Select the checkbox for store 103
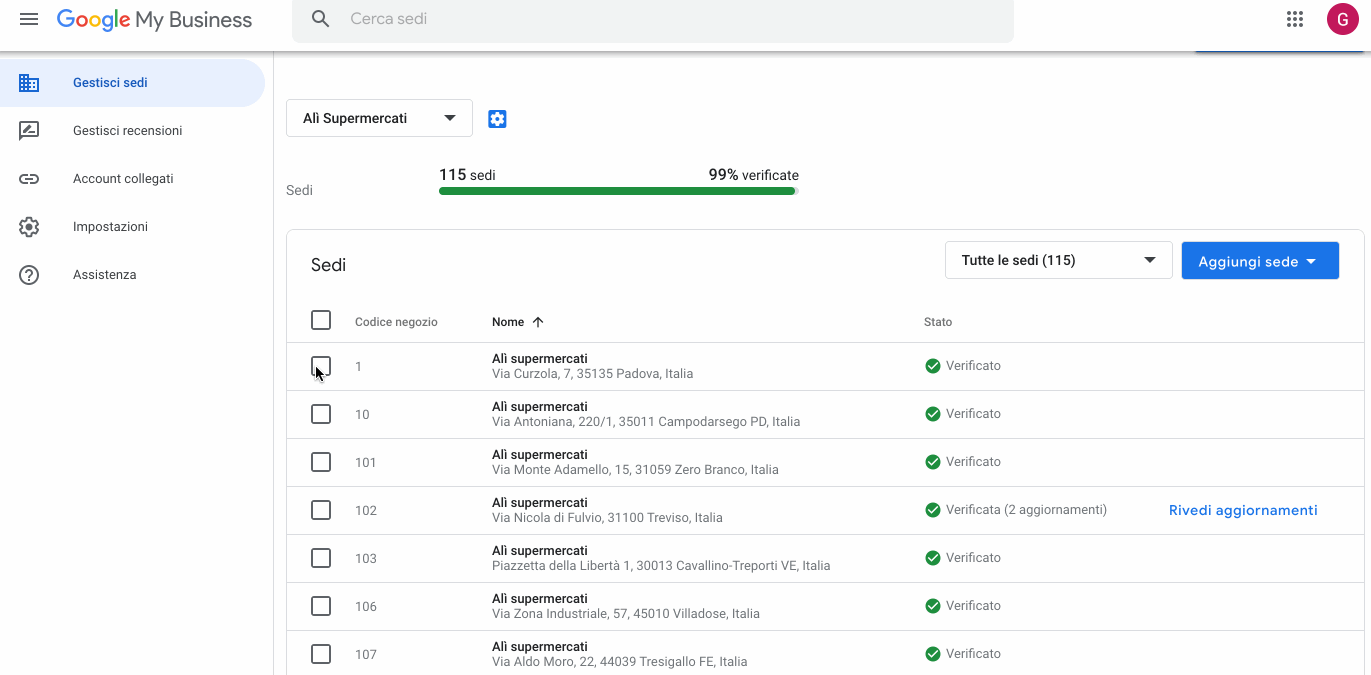Image resolution: width=1371 pixels, height=675 pixels. pos(321,558)
